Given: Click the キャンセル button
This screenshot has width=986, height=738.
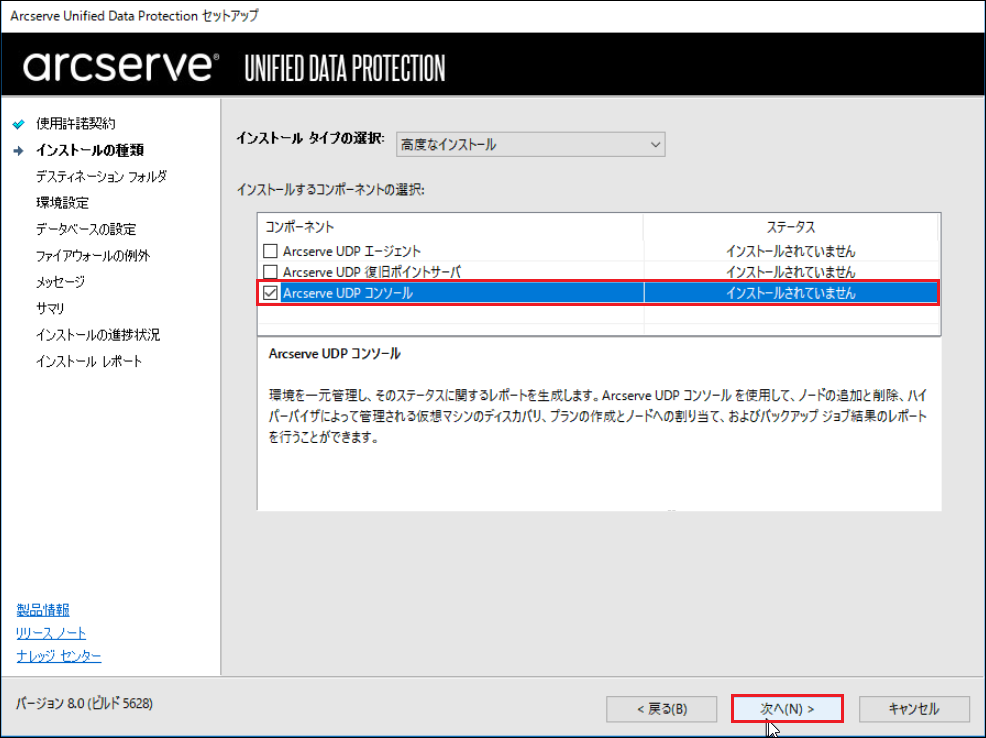Looking at the screenshot, I should 914,708.
